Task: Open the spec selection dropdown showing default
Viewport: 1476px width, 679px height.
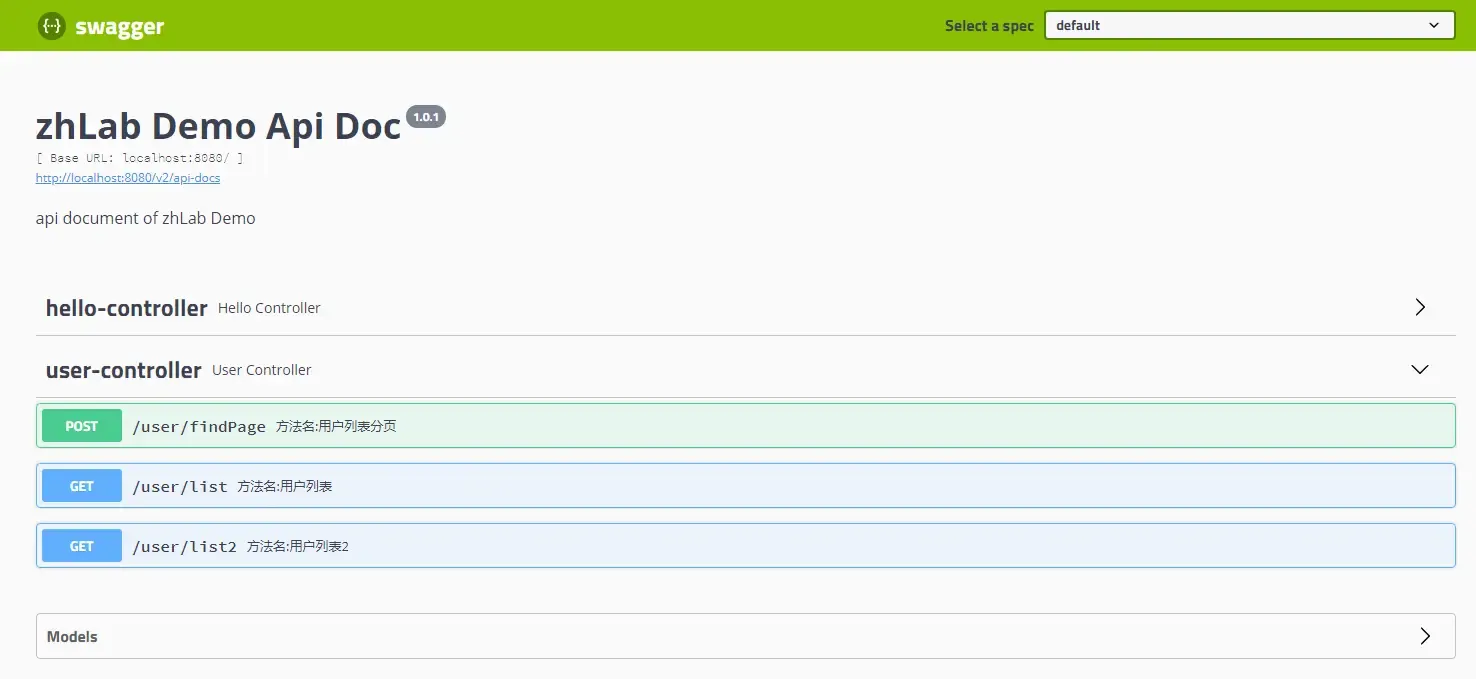Action: (1248, 25)
